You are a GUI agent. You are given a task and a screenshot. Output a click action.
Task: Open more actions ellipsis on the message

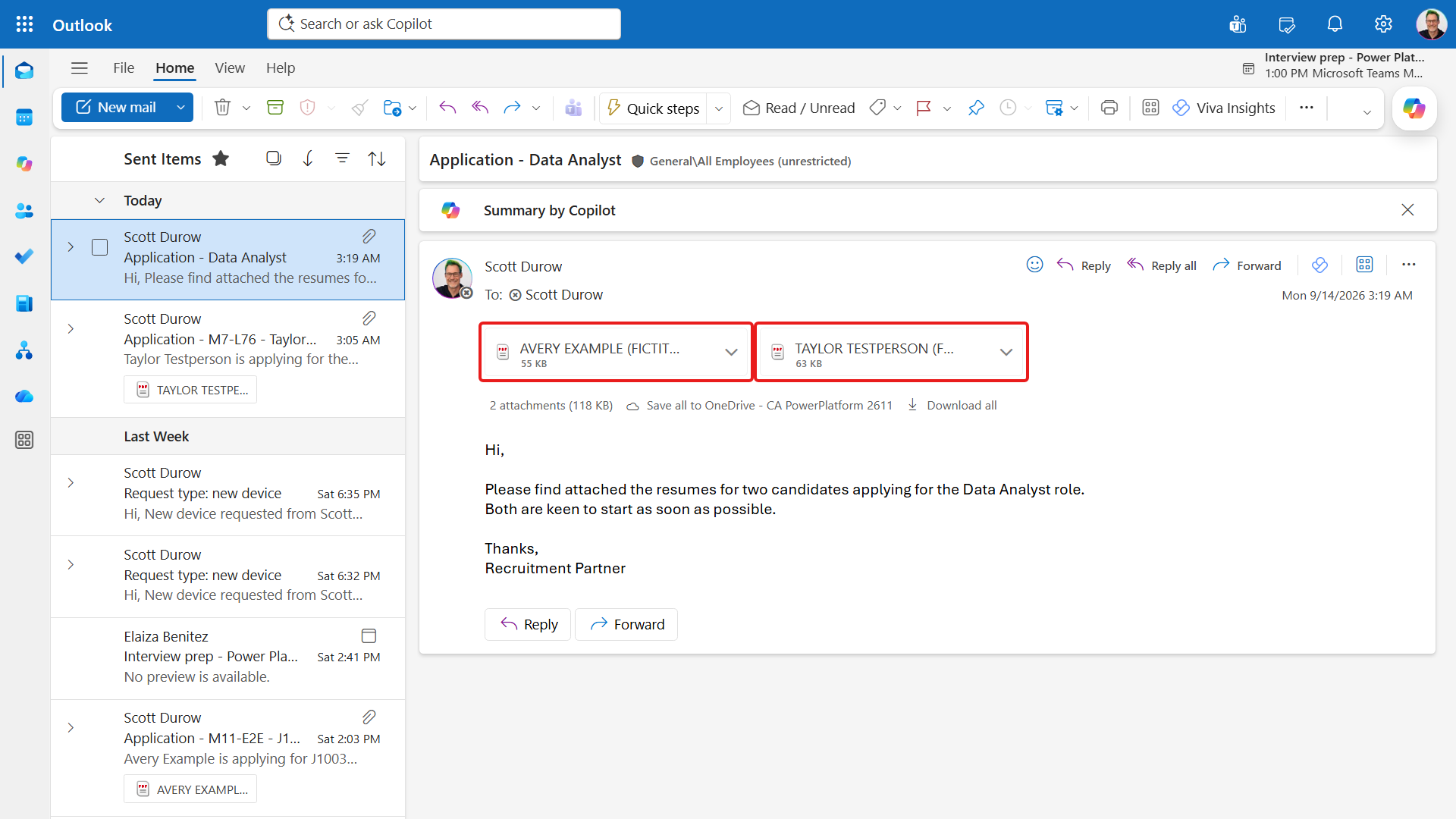pos(1409,265)
